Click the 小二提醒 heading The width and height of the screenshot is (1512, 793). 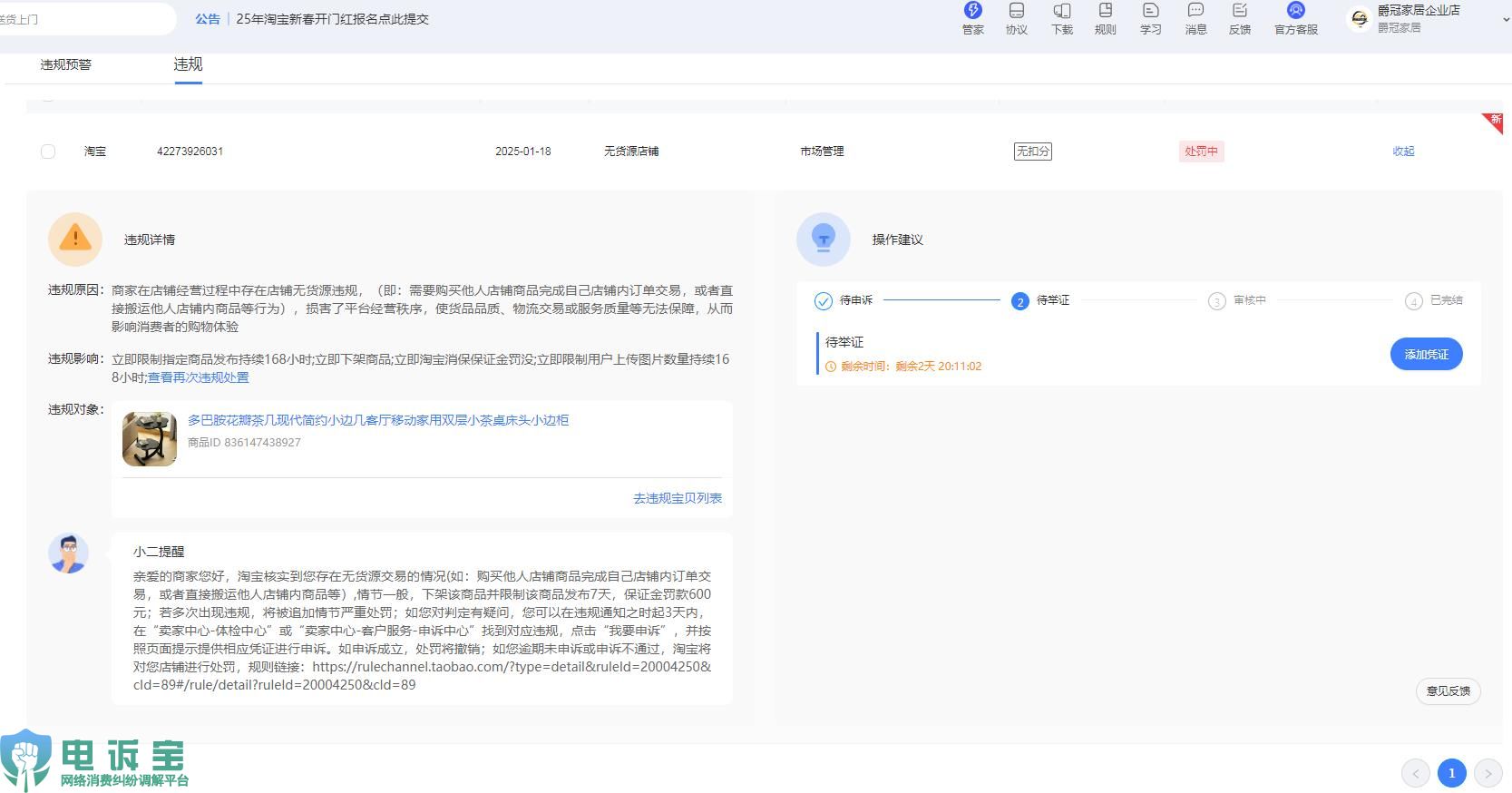(x=159, y=552)
